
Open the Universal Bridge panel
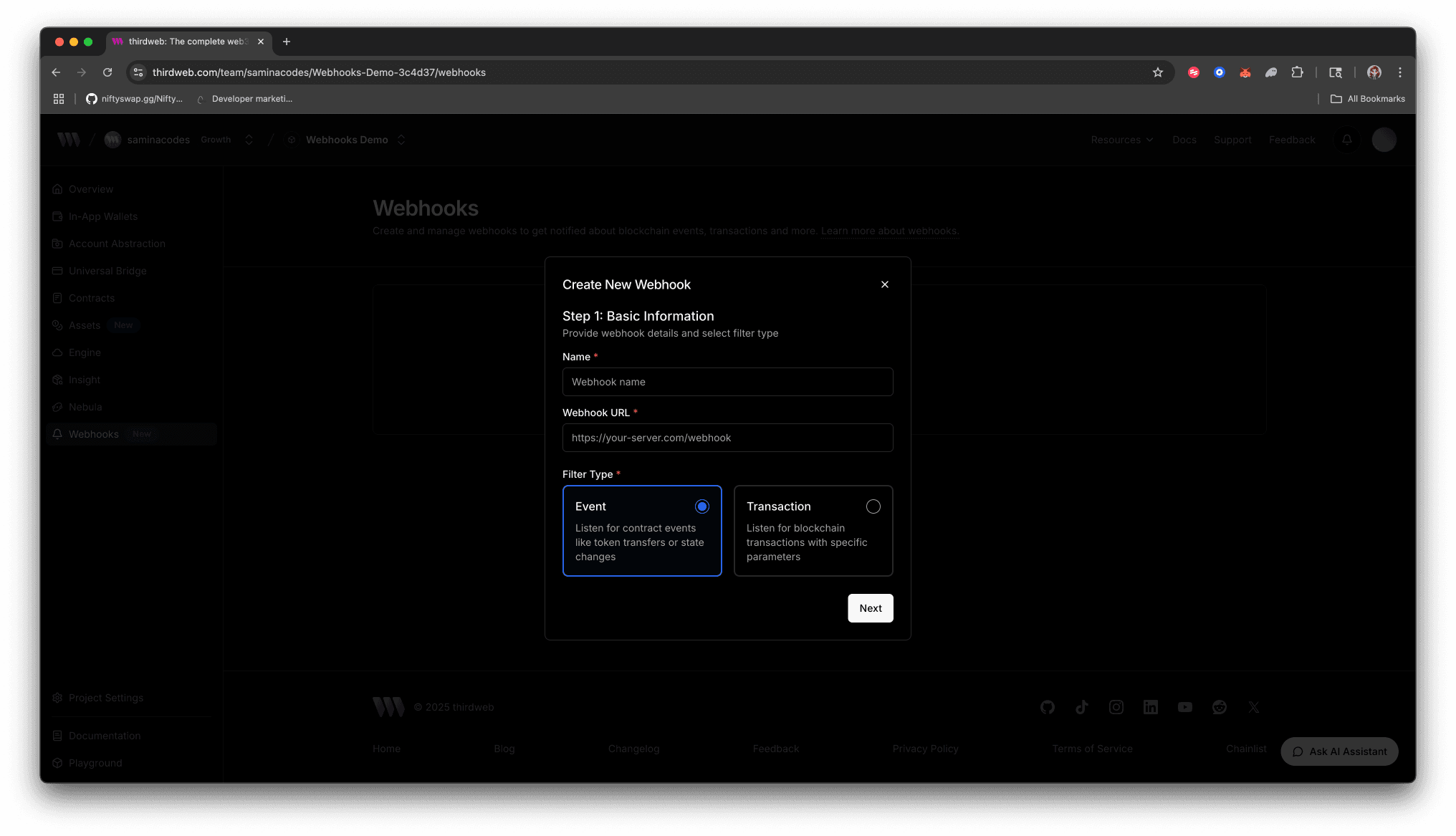tap(107, 271)
